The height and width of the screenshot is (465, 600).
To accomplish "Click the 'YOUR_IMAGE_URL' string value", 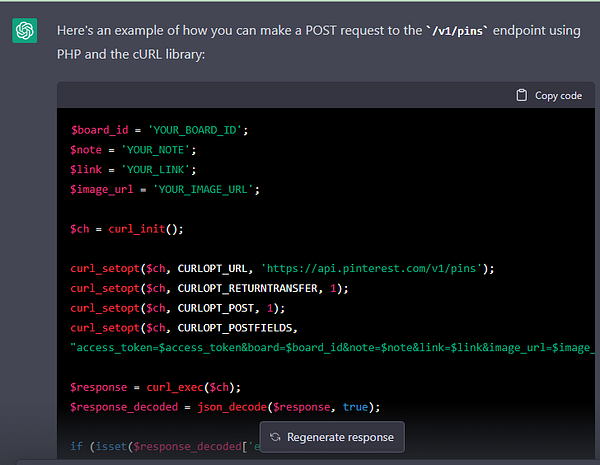I will pos(194,189).
